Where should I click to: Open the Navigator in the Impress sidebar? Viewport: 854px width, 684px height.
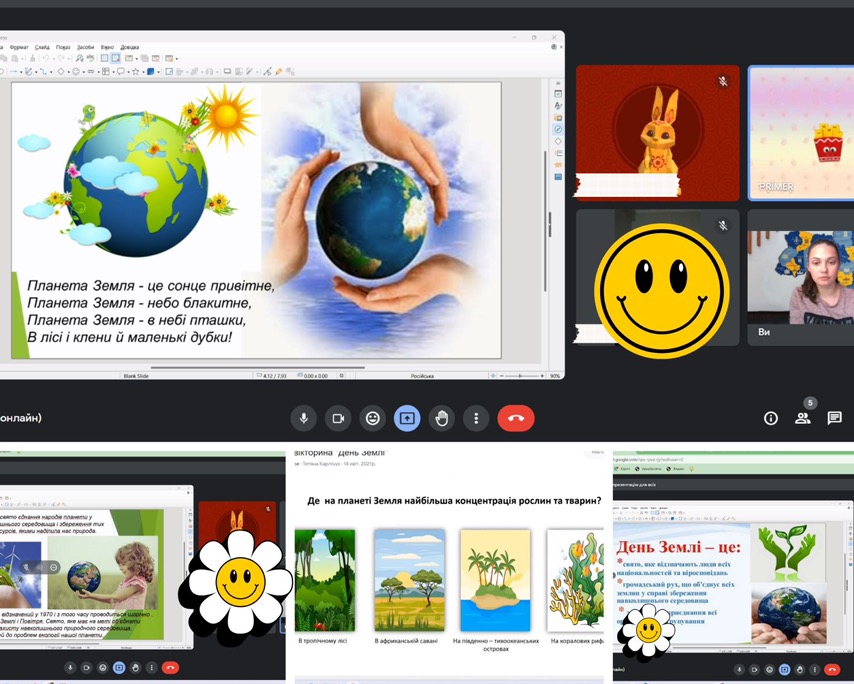click(558, 129)
